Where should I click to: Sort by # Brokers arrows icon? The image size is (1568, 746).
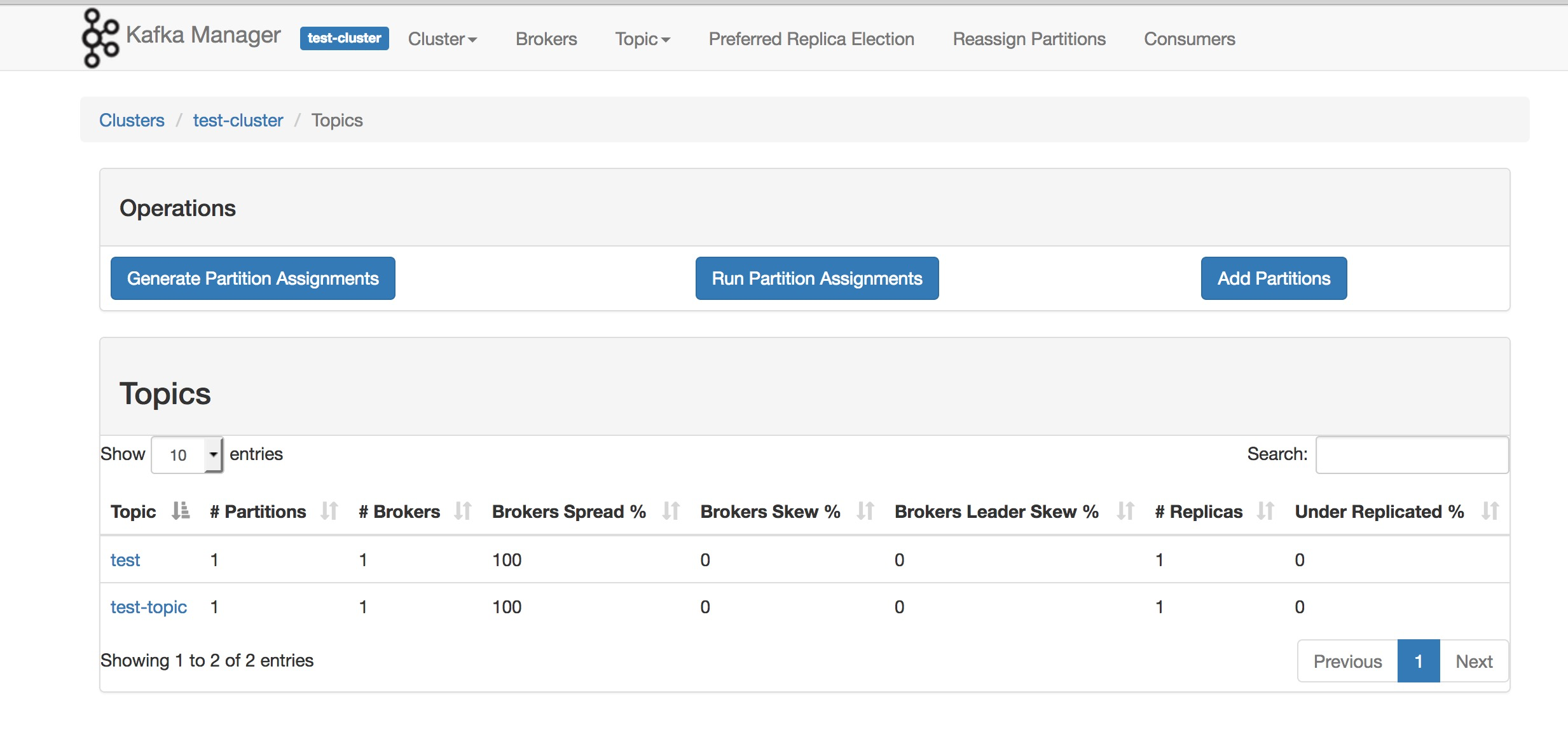click(463, 511)
